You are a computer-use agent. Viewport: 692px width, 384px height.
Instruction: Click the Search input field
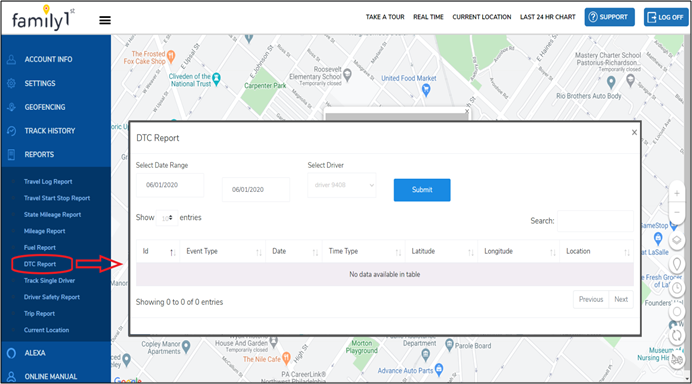coord(595,221)
